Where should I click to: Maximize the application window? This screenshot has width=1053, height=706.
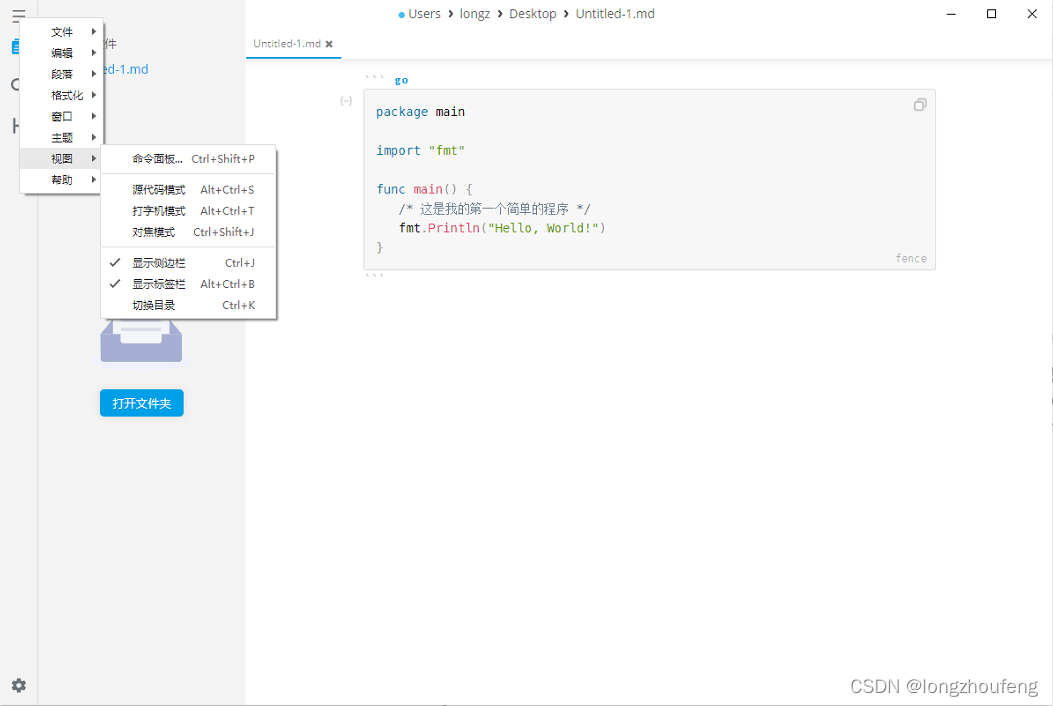pos(991,14)
